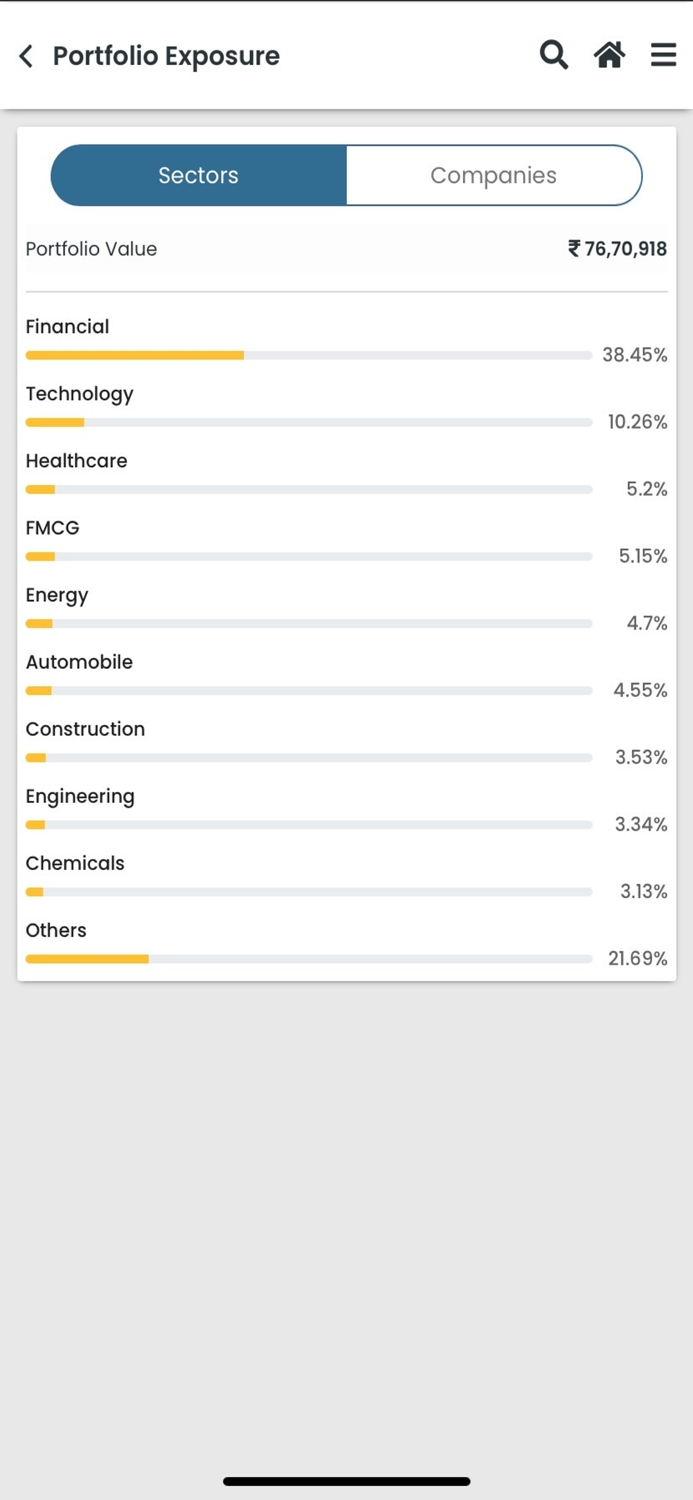Click the portfolio value amount
This screenshot has height=1500, width=693.
(617, 249)
